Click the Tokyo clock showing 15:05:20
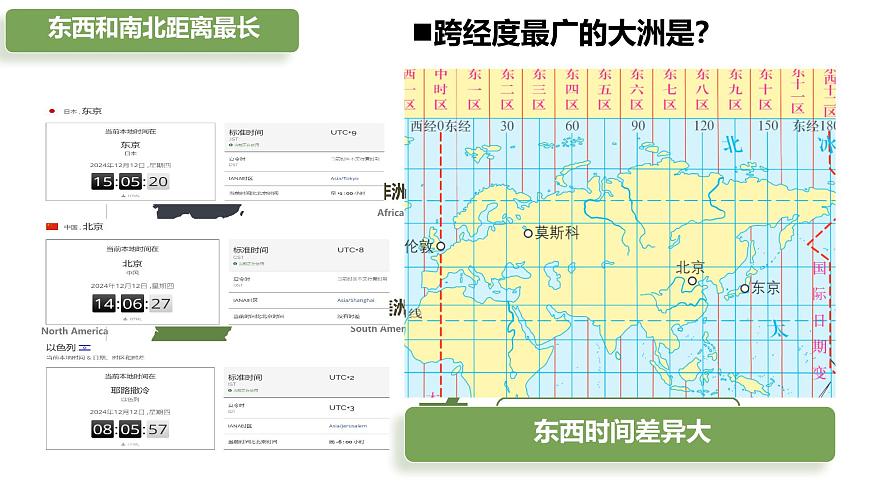Viewport: 870px width, 489px height. click(x=130, y=182)
